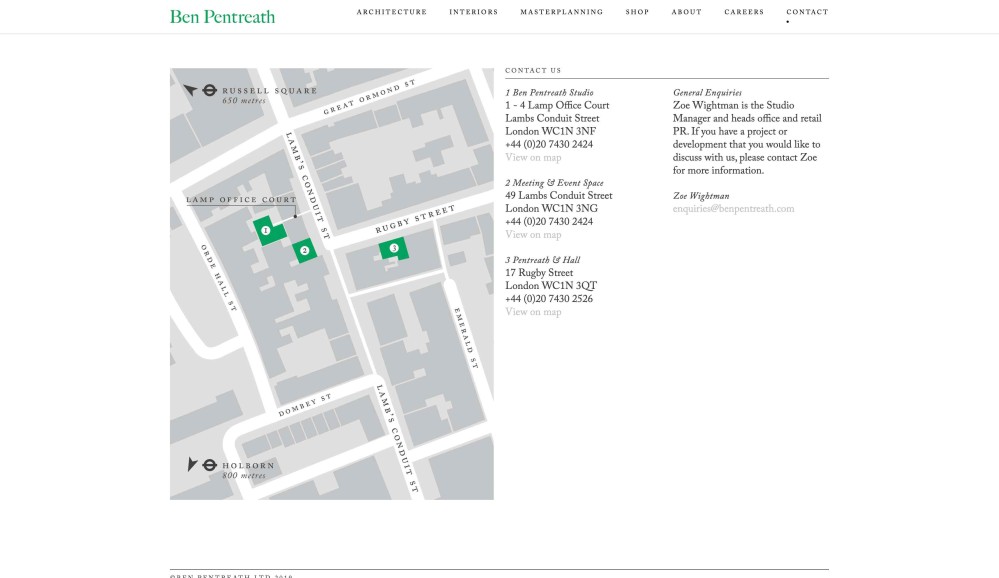This screenshot has height=578, width=999.
Task: Click the Russell Square underground roundel icon
Action: point(210,90)
